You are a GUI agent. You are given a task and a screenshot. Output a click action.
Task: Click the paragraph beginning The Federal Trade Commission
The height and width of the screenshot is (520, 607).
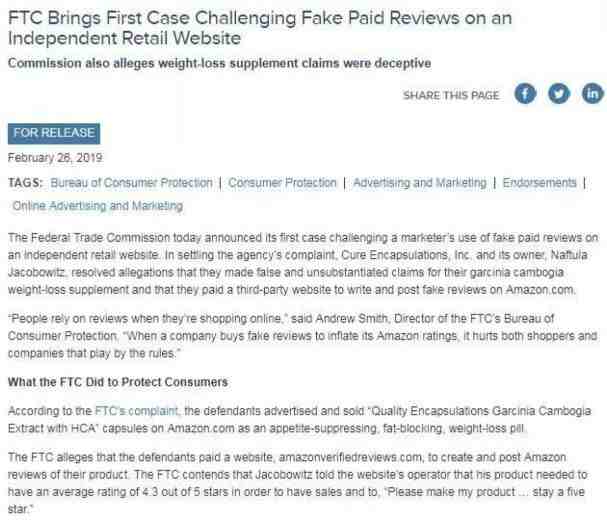tap(303, 264)
